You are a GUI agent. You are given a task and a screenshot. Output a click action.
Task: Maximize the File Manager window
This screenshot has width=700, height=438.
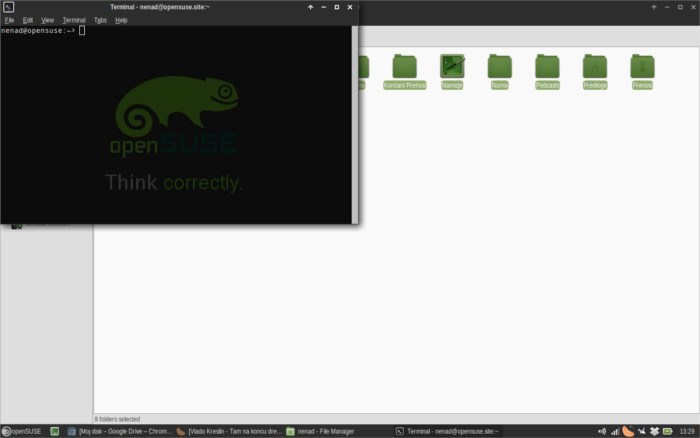click(680, 7)
